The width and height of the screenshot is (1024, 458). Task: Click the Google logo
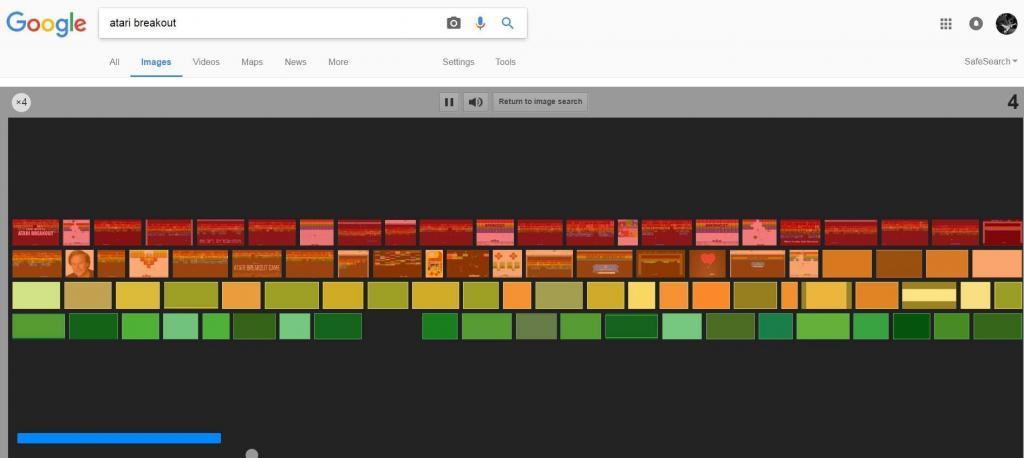[x=46, y=24]
